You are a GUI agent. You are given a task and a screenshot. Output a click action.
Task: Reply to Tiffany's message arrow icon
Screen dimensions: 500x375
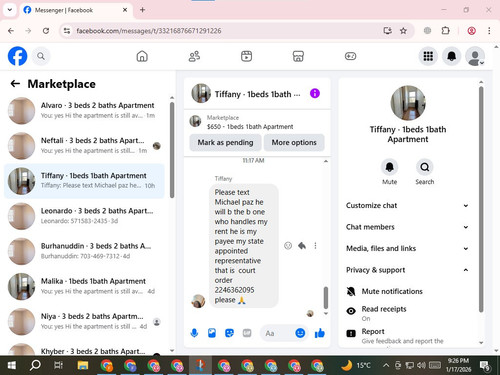coord(302,246)
